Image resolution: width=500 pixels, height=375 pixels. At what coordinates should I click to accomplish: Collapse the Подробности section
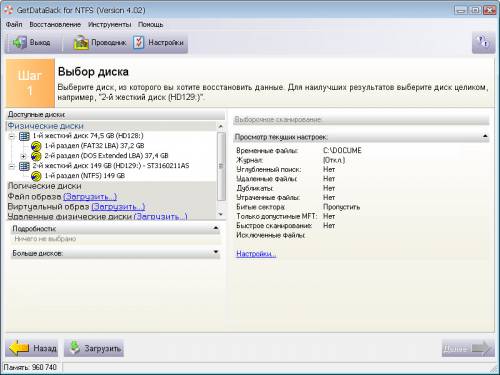(216, 228)
